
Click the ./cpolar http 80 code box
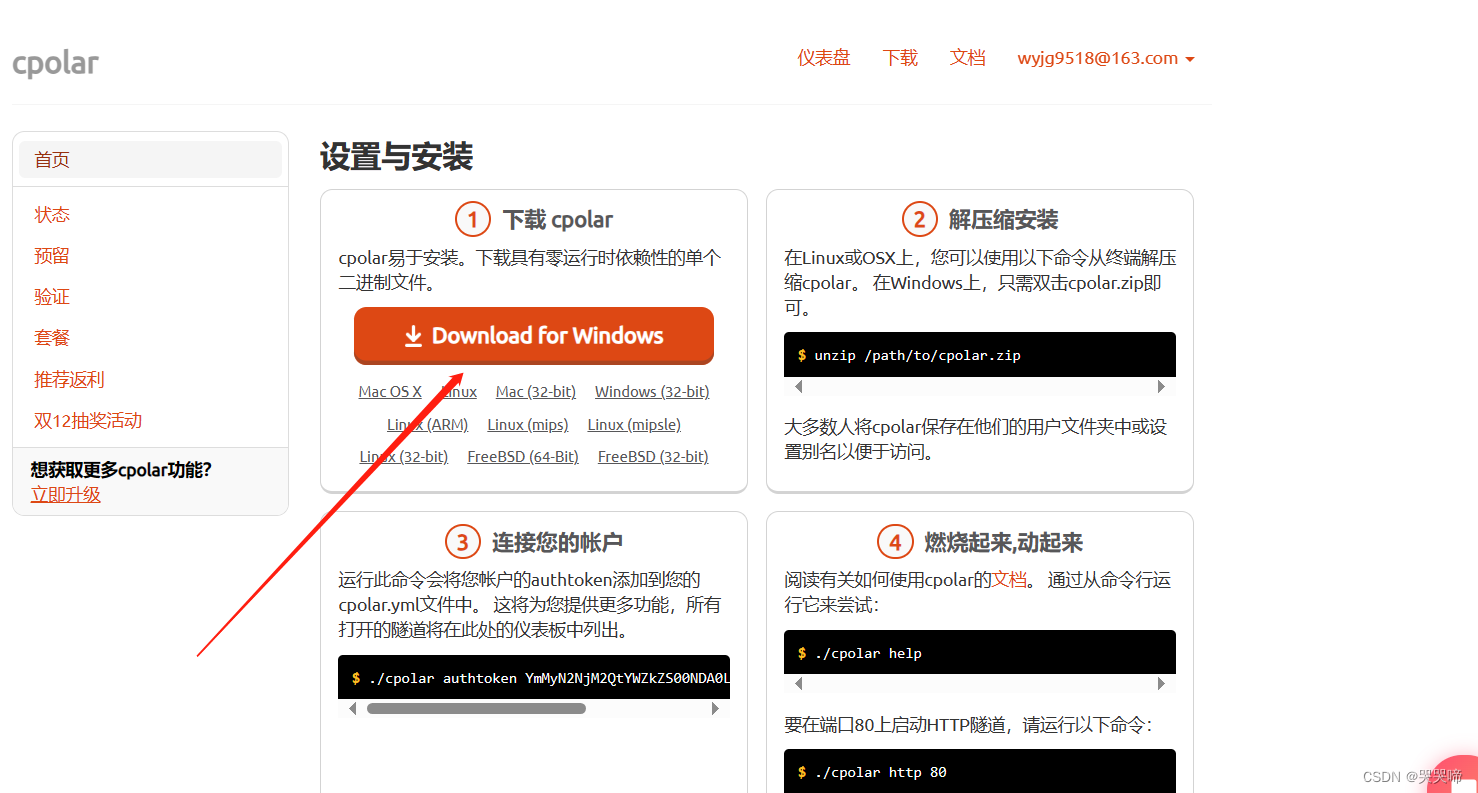(x=980, y=771)
